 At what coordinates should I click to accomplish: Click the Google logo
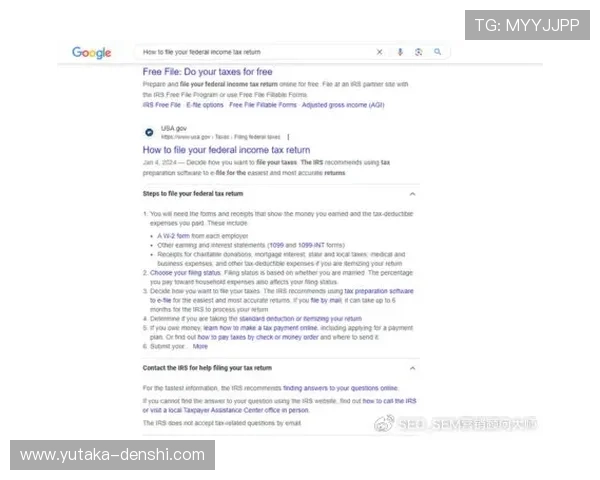coord(91,52)
